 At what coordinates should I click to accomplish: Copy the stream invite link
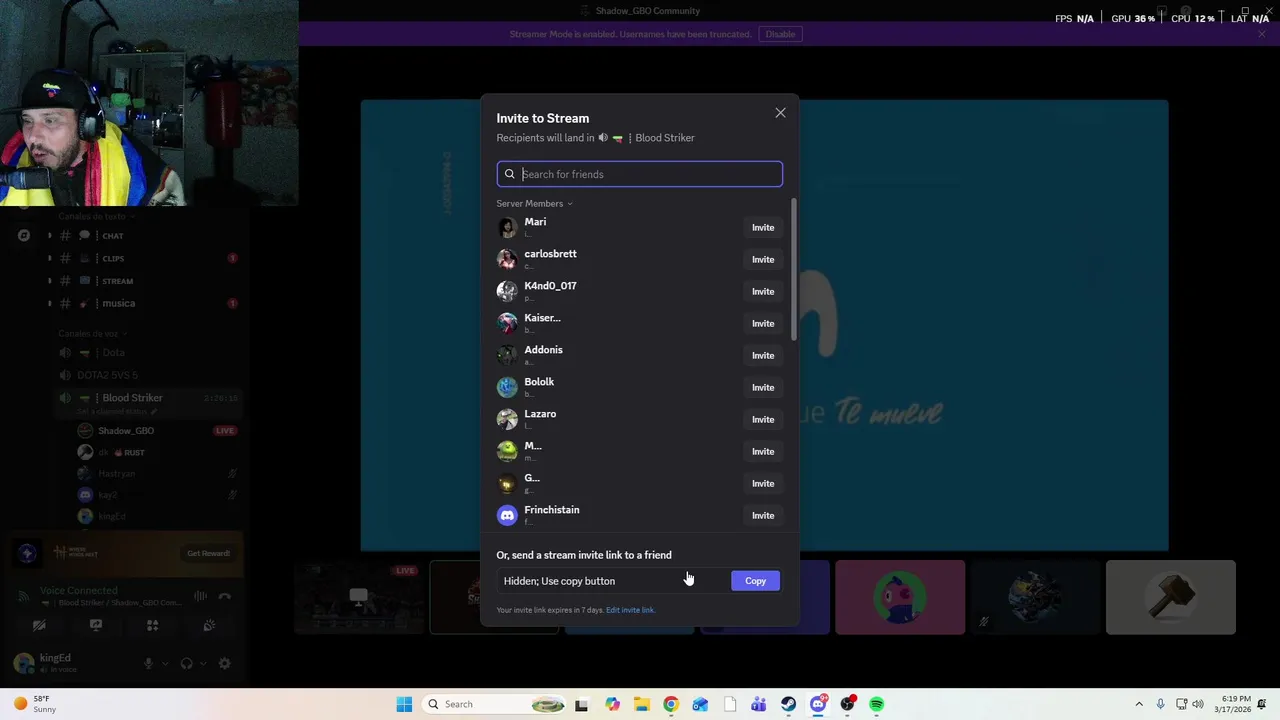755,581
